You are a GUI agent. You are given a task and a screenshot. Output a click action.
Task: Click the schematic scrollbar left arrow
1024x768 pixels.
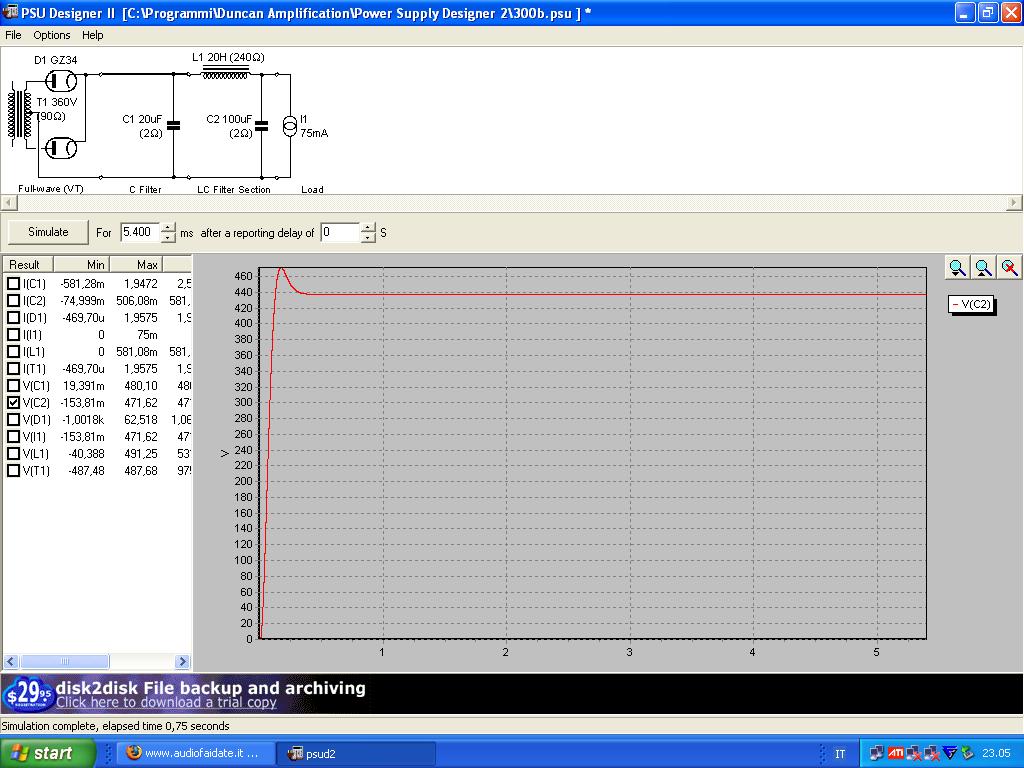pyautogui.click(x=8, y=203)
